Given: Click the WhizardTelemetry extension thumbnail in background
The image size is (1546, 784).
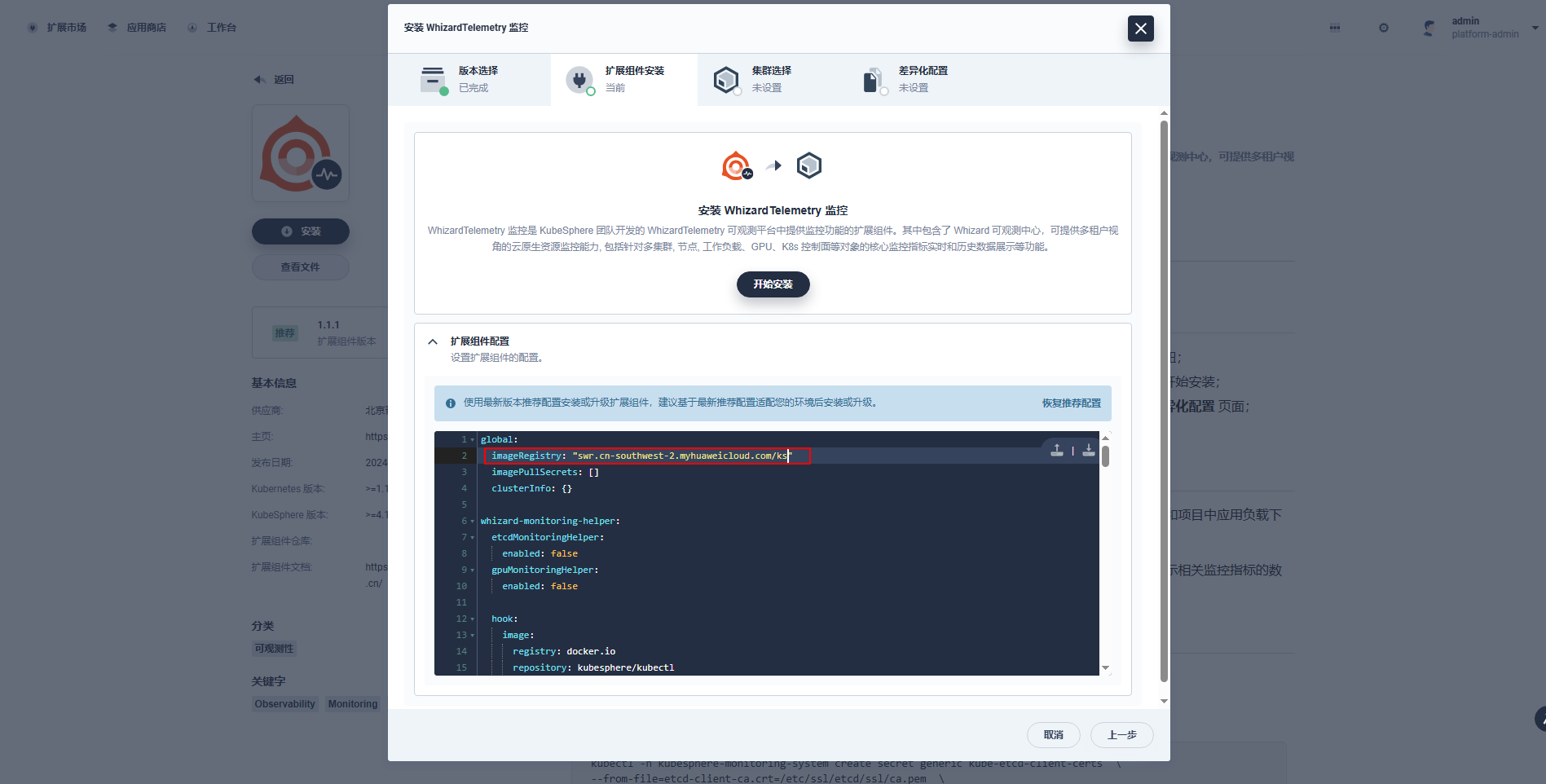Looking at the screenshot, I should click(x=300, y=153).
